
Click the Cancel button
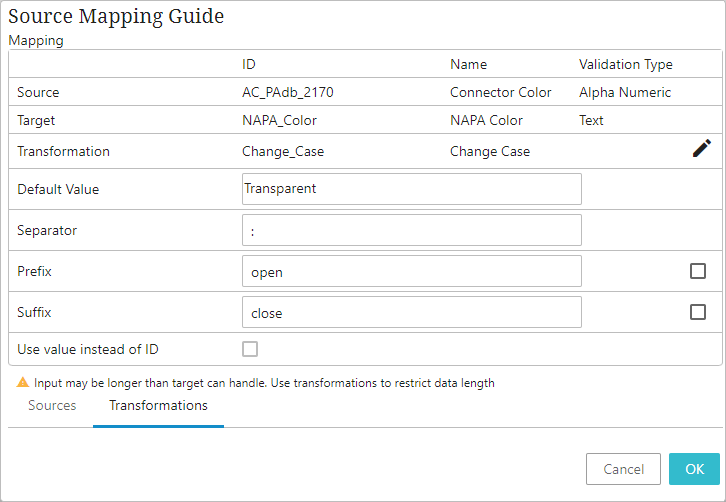pyautogui.click(x=623, y=469)
